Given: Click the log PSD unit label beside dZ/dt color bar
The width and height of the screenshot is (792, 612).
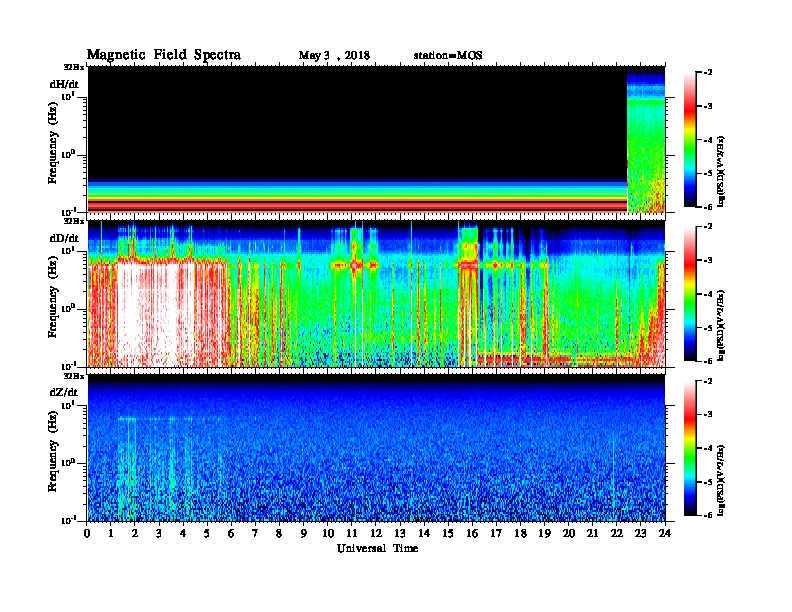Looking at the screenshot, I should click(722, 481).
